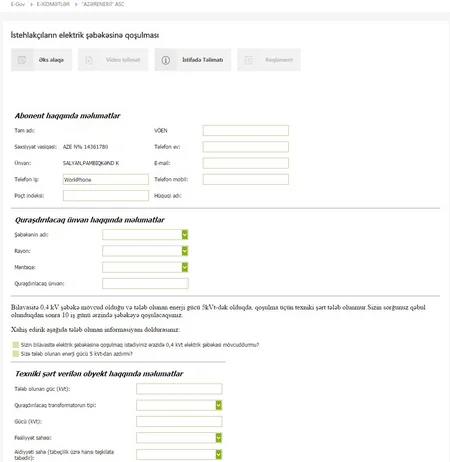Focus the Telefon iş WorkPhone field
Viewport: 450px width, 462px height.
pos(106,179)
